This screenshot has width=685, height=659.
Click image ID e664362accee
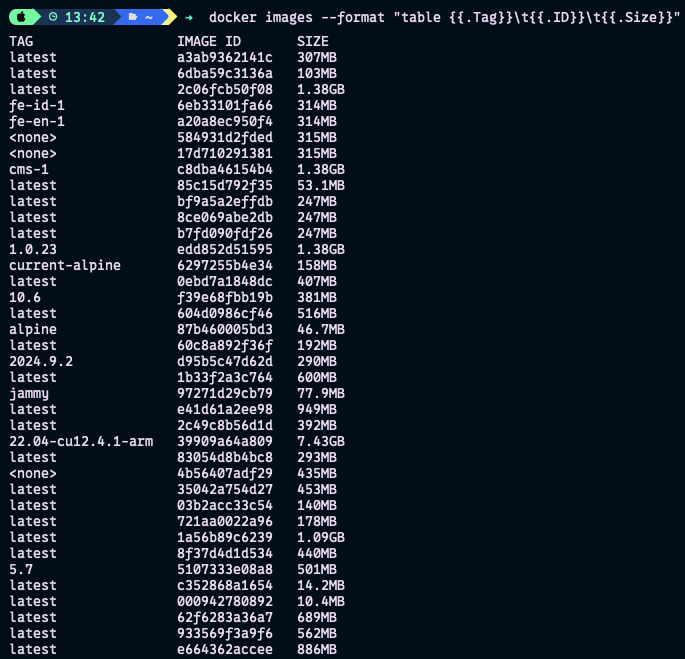pos(224,649)
